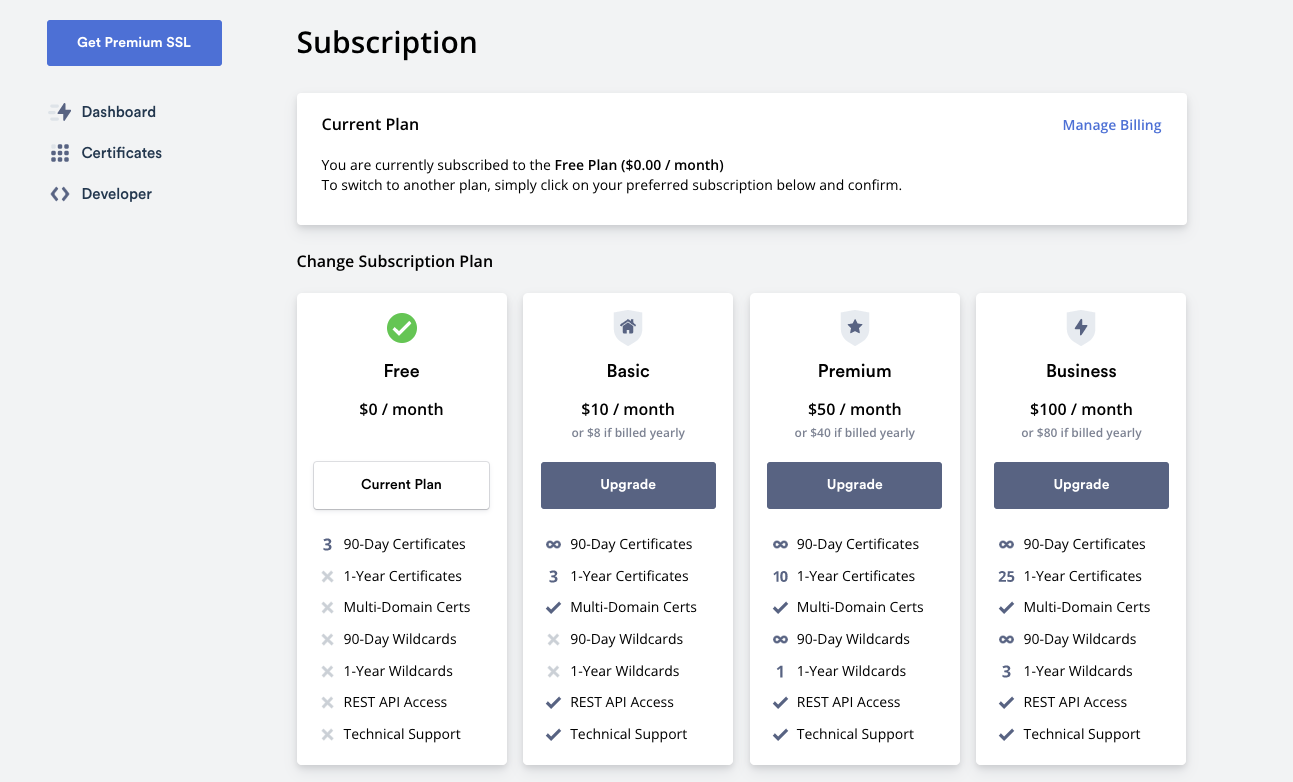Click the Premium plan star shield icon

click(x=855, y=327)
